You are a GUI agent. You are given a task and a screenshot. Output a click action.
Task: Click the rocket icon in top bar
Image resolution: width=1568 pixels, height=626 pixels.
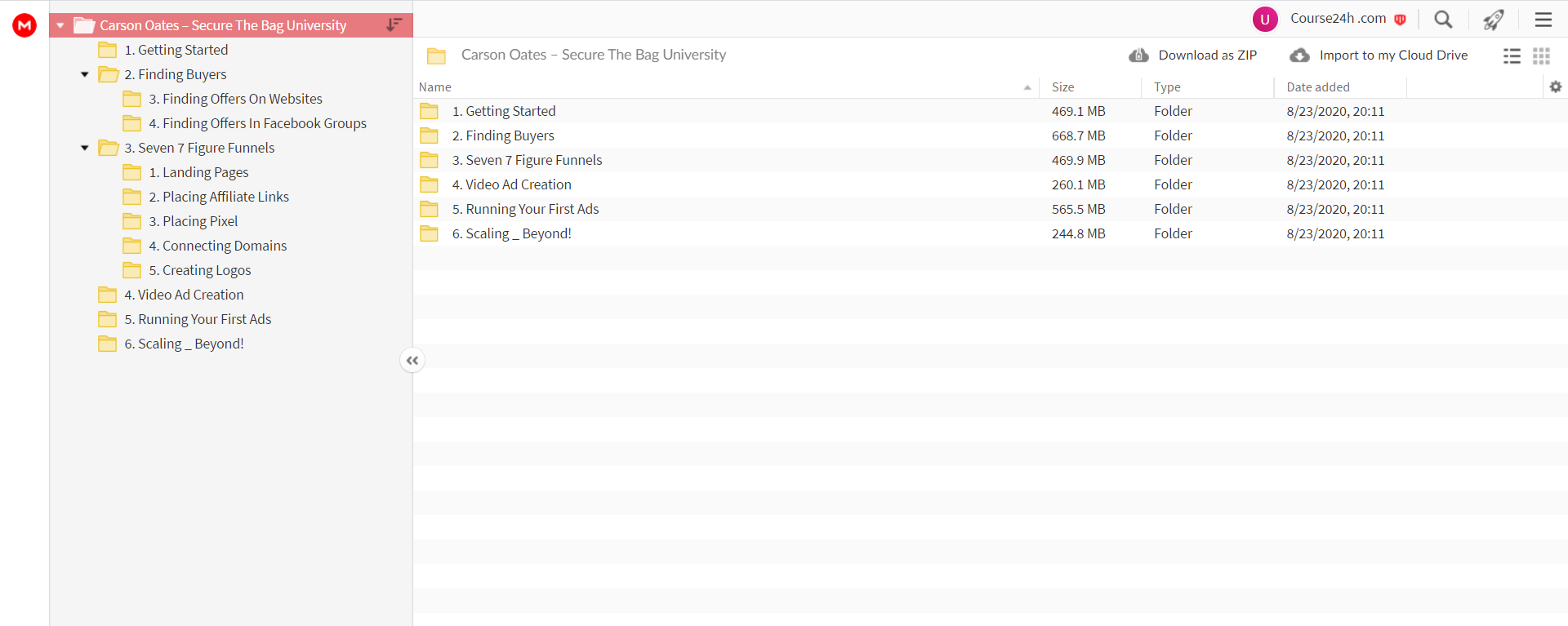[x=1493, y=20]
